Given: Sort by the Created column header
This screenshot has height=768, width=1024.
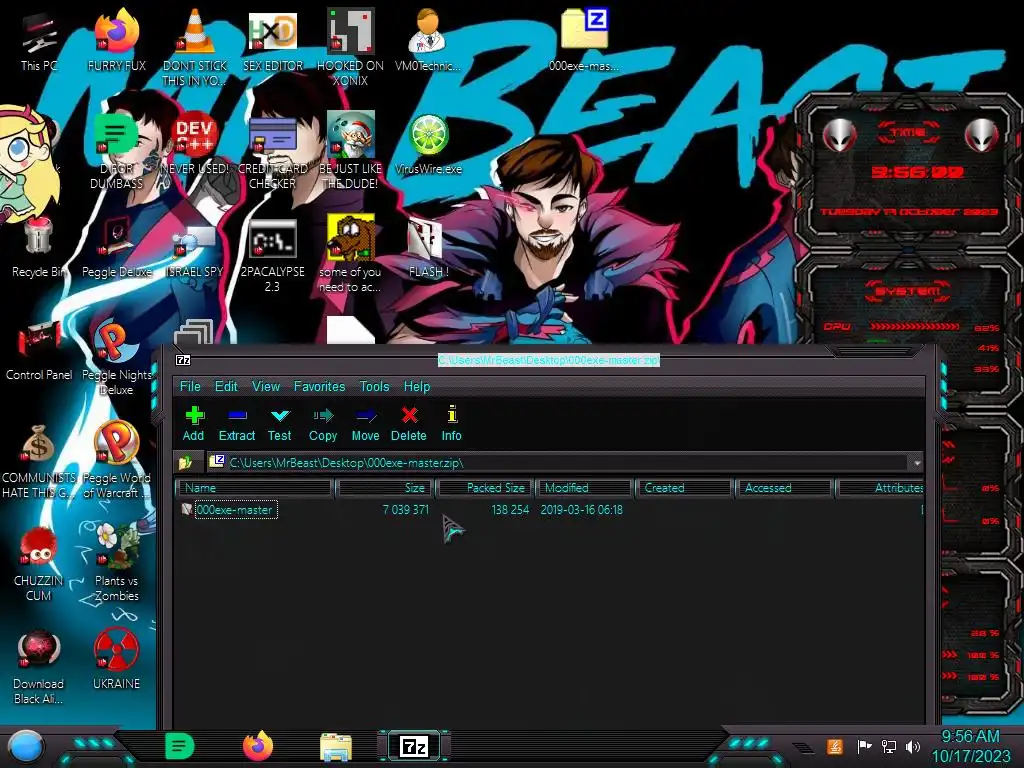Looking at the screenshot, I should (683, 488).
